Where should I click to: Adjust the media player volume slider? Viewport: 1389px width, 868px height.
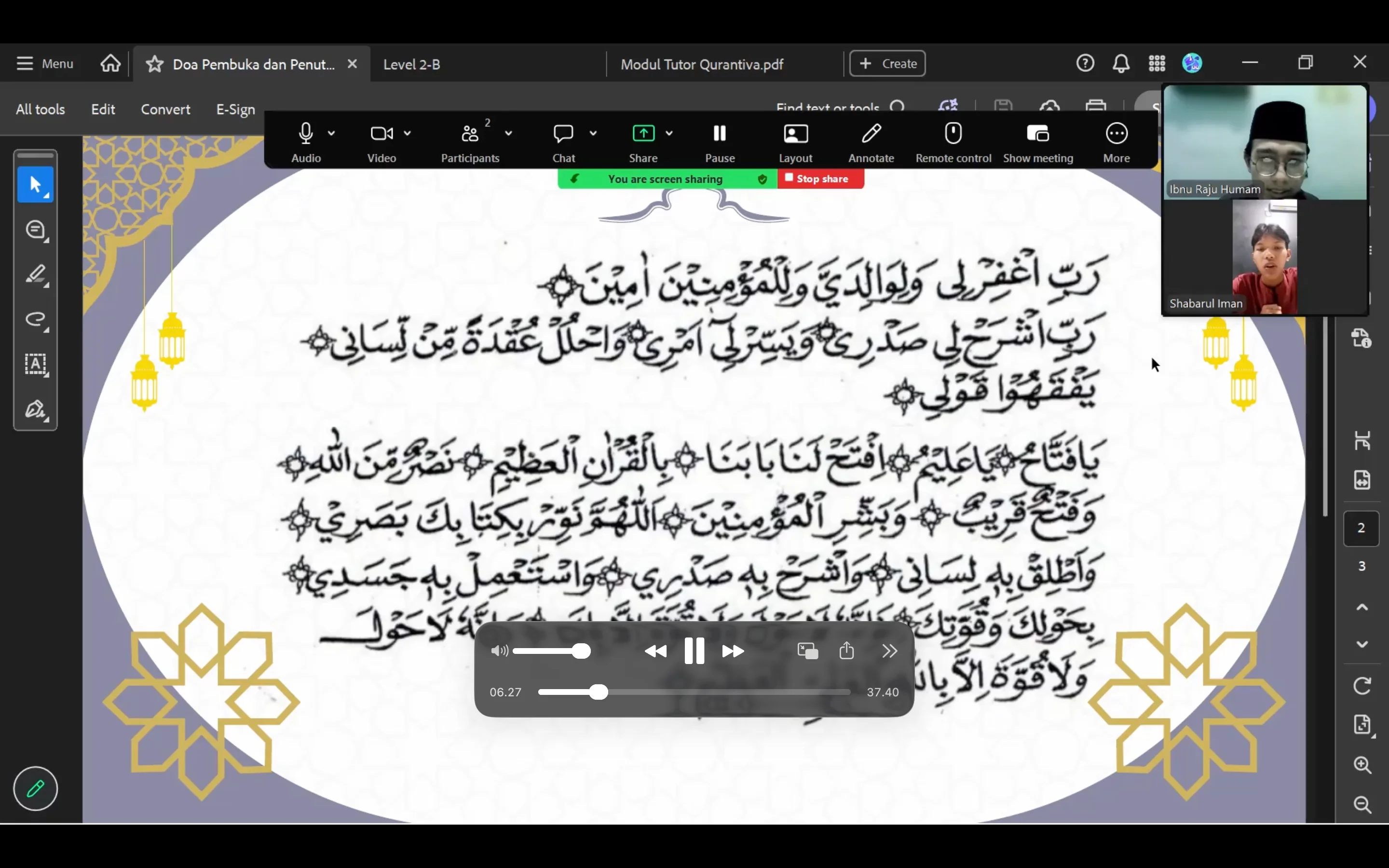[552, 651]
